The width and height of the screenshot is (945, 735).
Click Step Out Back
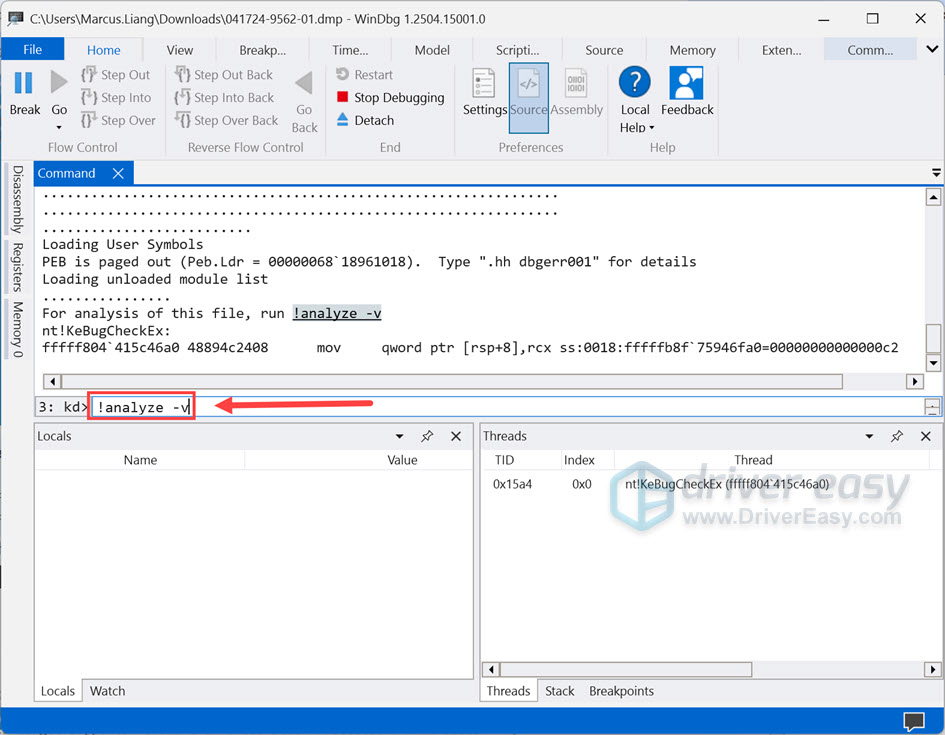(x=224, y=75)
